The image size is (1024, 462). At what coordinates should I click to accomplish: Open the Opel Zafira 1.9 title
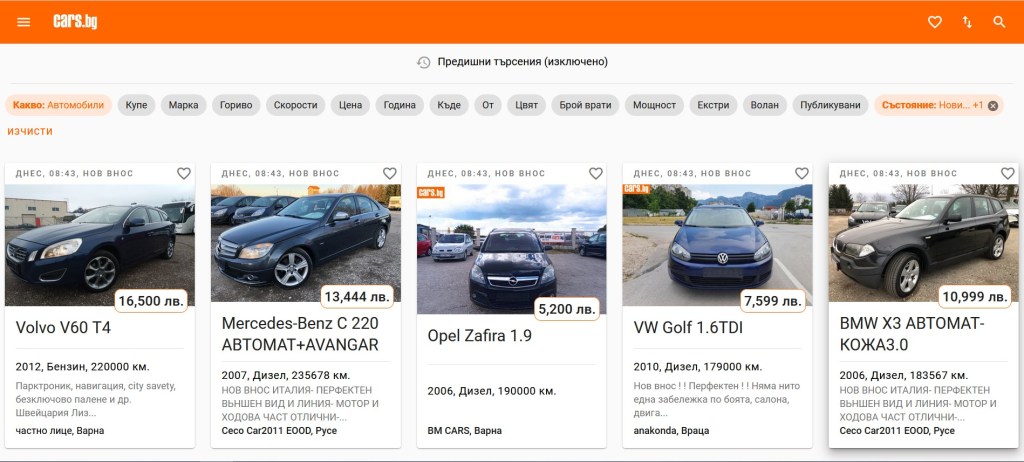[480, 336]
